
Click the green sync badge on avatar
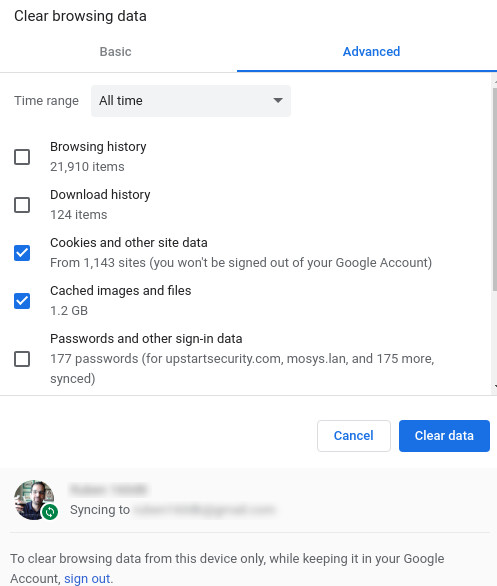[50, 512]
